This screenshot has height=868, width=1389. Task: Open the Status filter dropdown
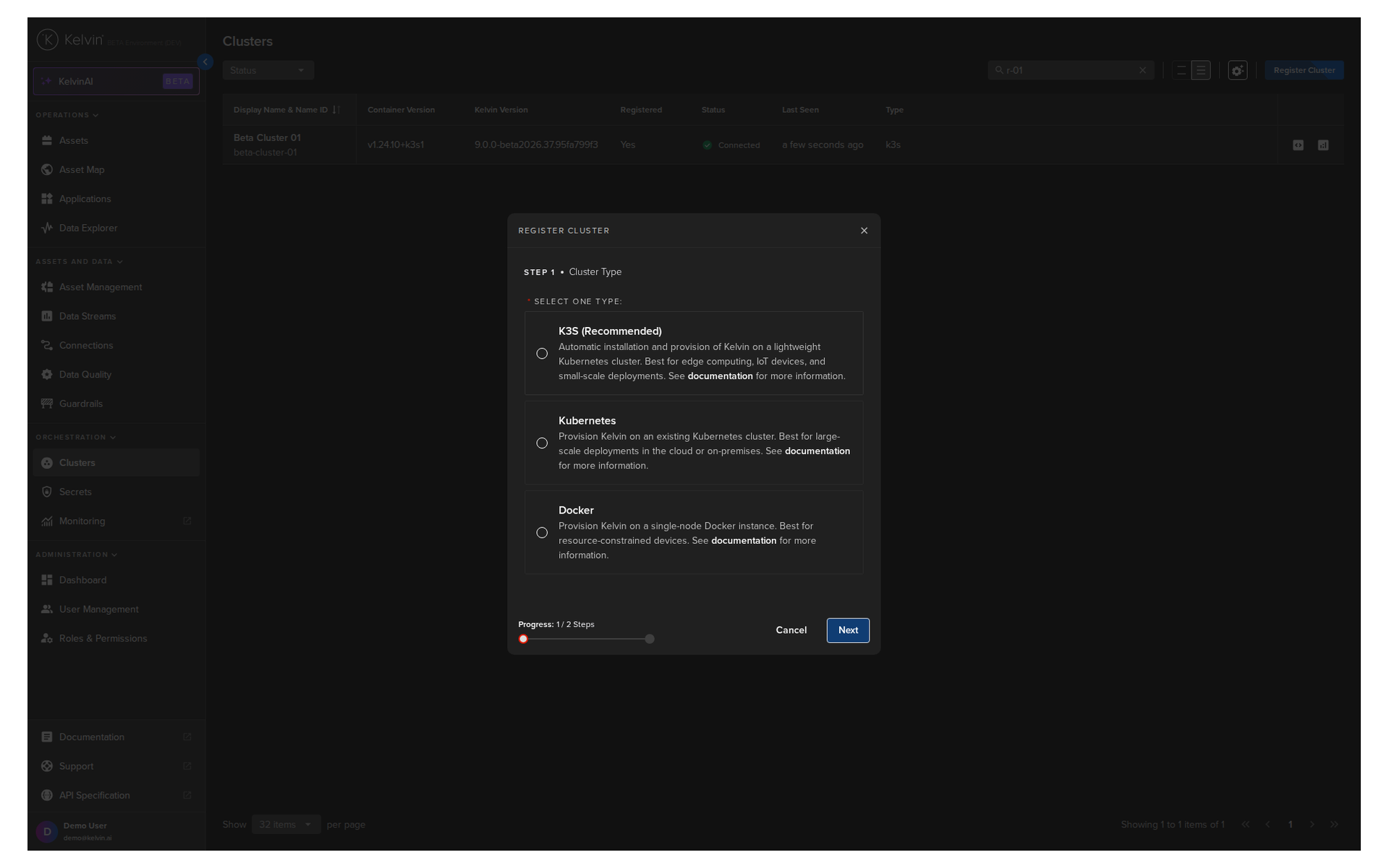tap(268, 70)
